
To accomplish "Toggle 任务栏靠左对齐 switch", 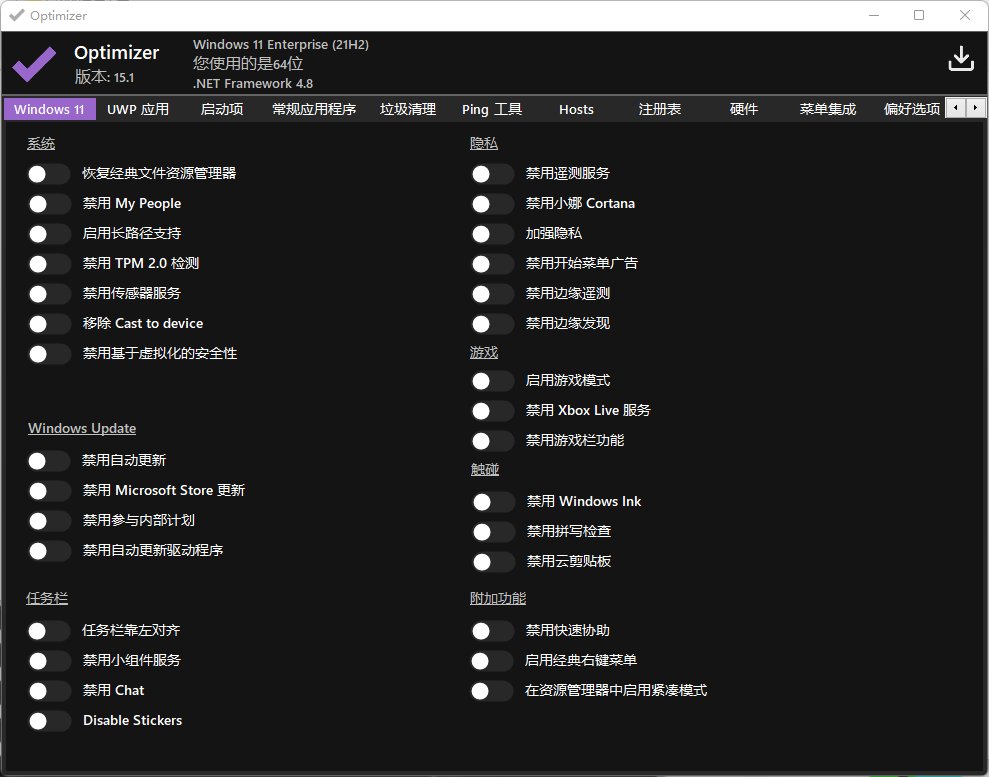I will coord(49,631).
